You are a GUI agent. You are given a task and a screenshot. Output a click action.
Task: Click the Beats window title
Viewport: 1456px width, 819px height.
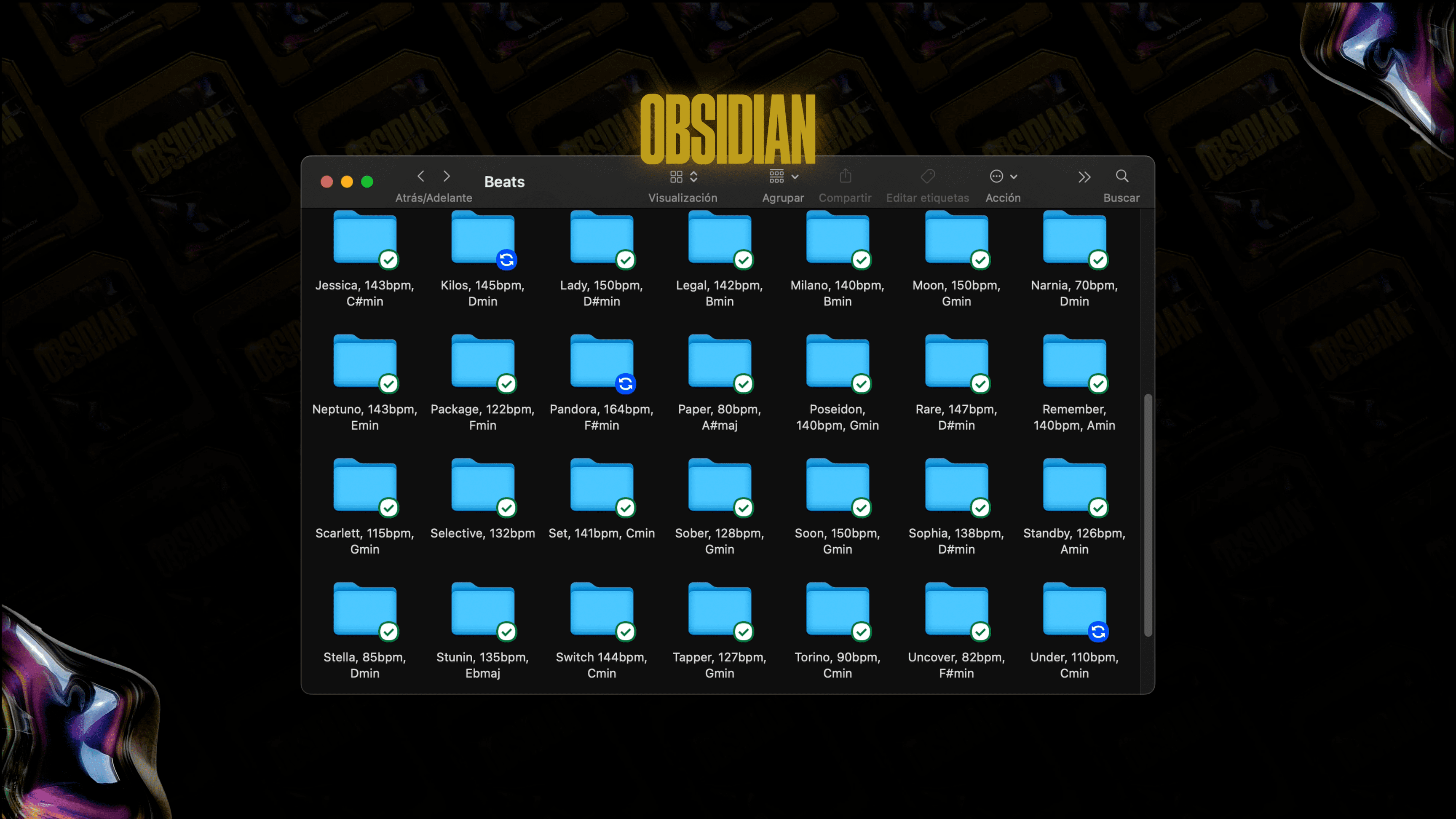click(x=504, y=182)
